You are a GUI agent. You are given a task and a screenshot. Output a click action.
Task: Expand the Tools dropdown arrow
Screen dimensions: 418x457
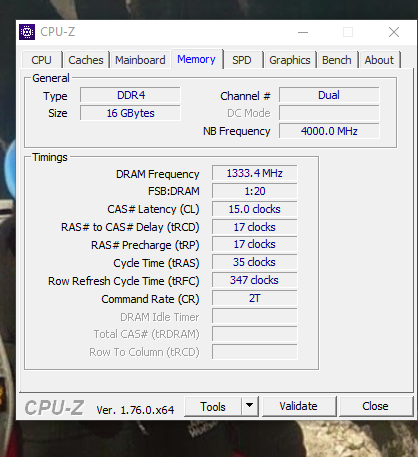coord(249,407)
